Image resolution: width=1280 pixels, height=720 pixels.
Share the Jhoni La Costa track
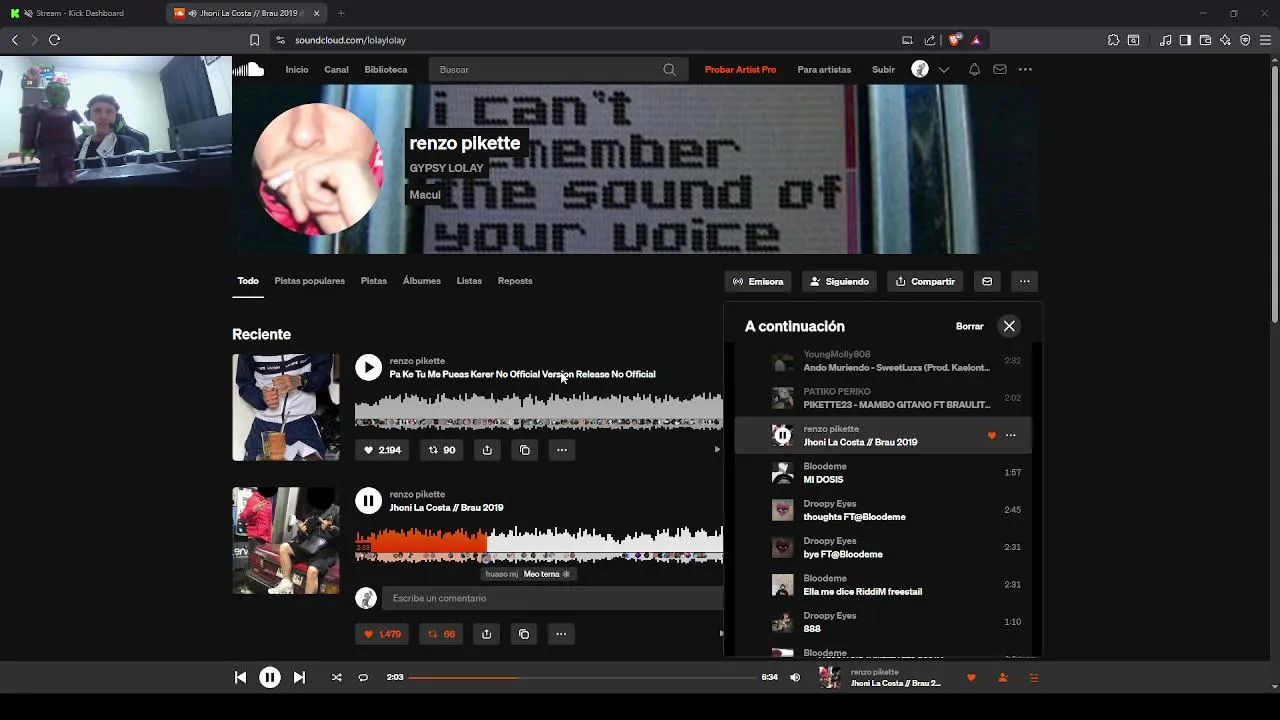coord(486,634)
